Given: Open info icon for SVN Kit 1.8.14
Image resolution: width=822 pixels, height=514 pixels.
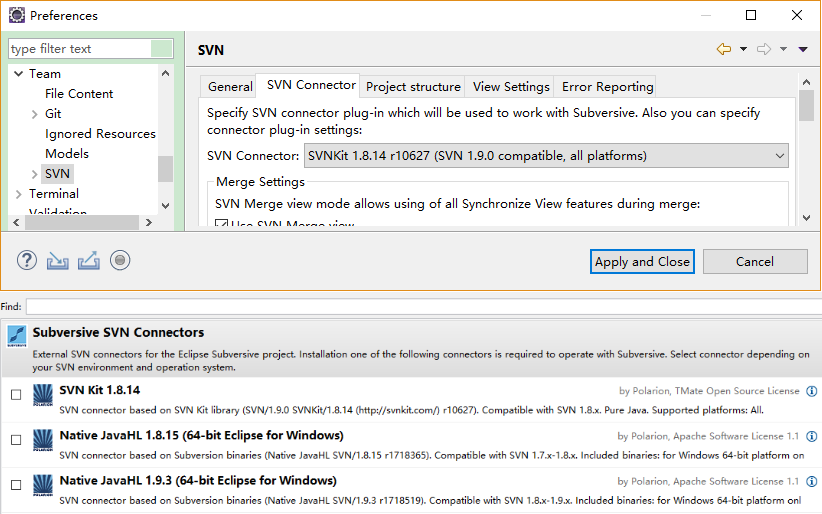Looking at the screenshot, I should click(x=812, y=391).
